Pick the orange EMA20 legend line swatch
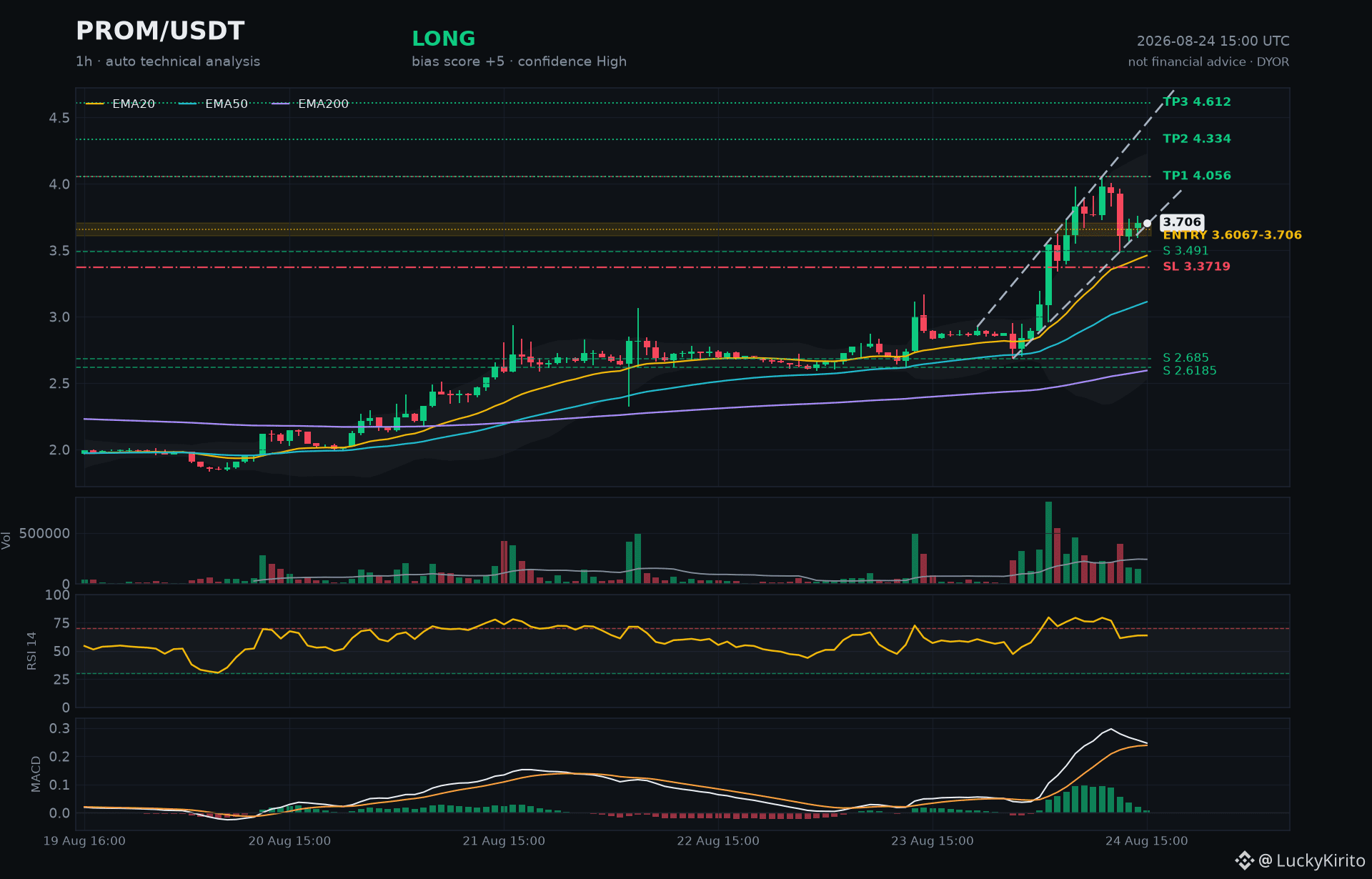The image size is (1372, 879). (x=95, y=104)
